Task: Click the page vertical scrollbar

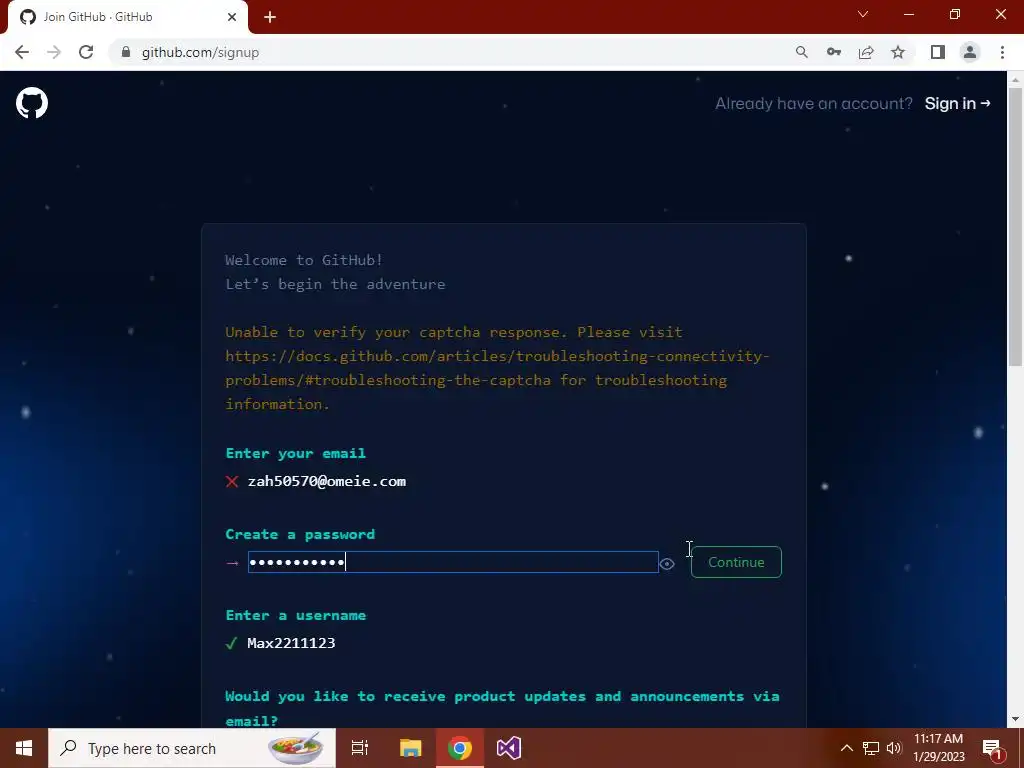Action: click(x=1015, y=227)
